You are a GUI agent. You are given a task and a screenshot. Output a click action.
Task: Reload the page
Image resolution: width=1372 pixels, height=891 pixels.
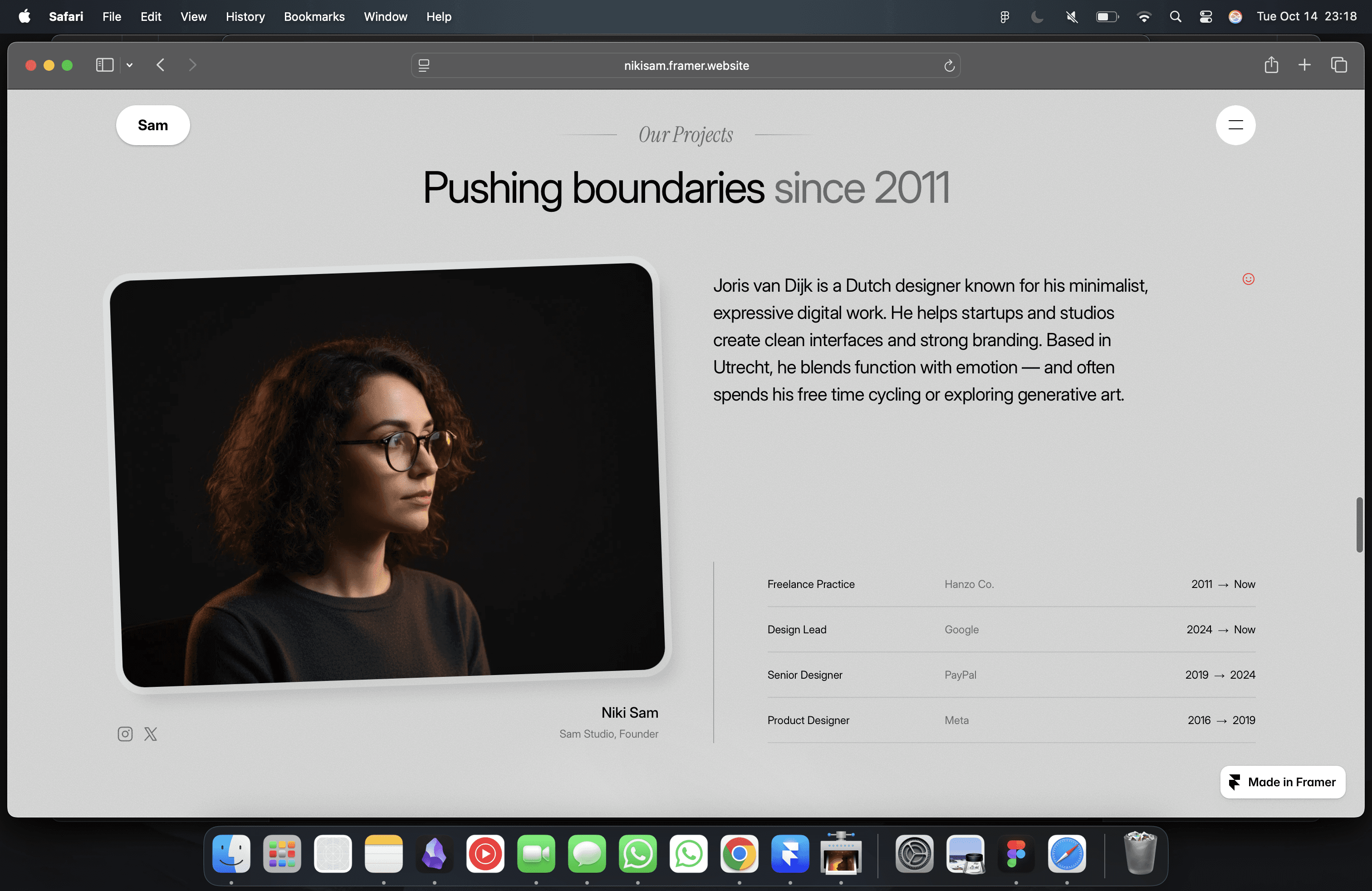point(949,66)
